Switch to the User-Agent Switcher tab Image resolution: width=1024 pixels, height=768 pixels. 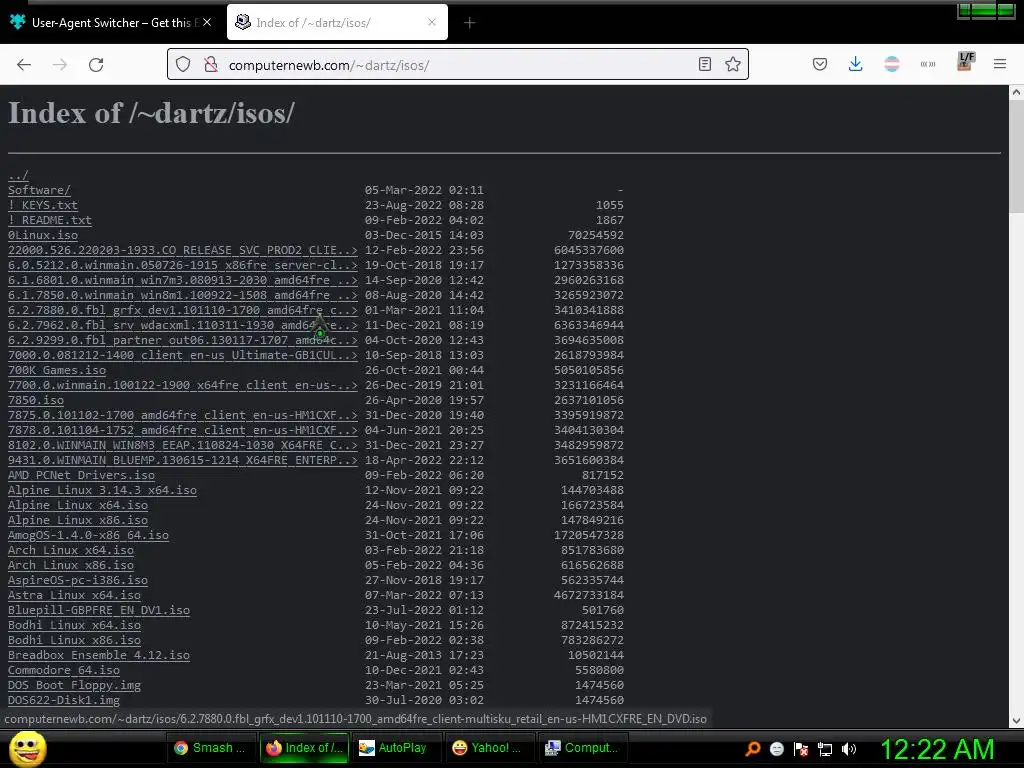coord(111,23)
